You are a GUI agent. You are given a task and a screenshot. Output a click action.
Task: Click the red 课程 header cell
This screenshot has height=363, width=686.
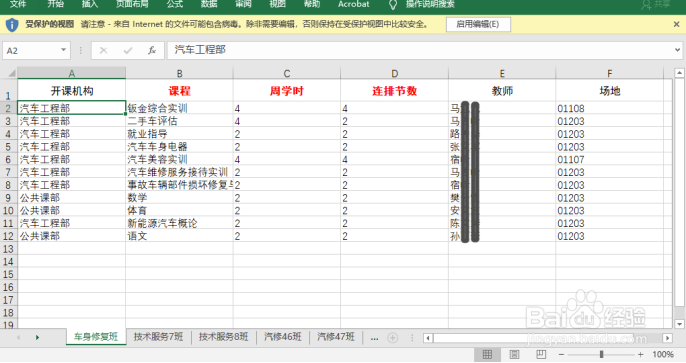179,91
